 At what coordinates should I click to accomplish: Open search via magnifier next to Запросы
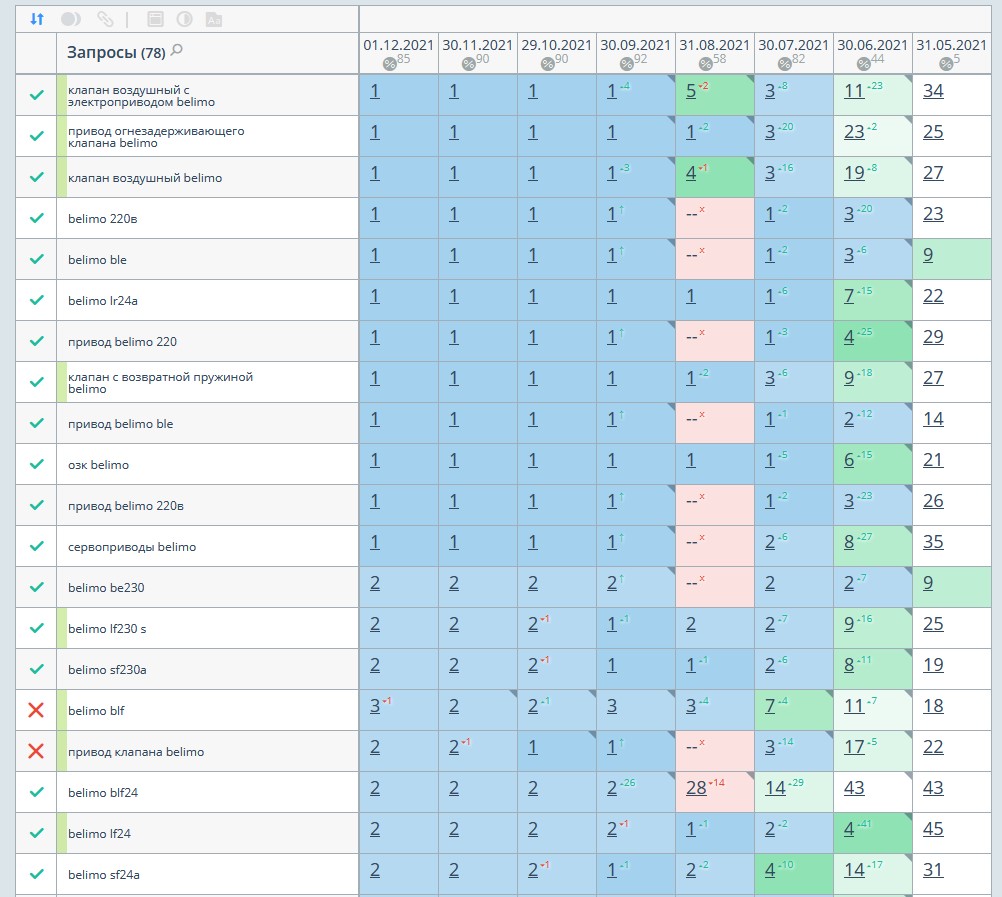pos(177,50)
